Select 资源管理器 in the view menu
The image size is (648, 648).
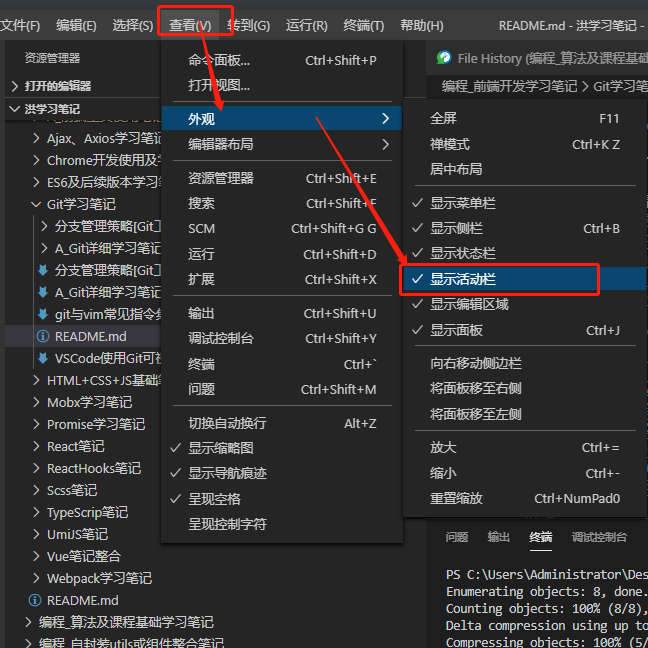point(281,178)
